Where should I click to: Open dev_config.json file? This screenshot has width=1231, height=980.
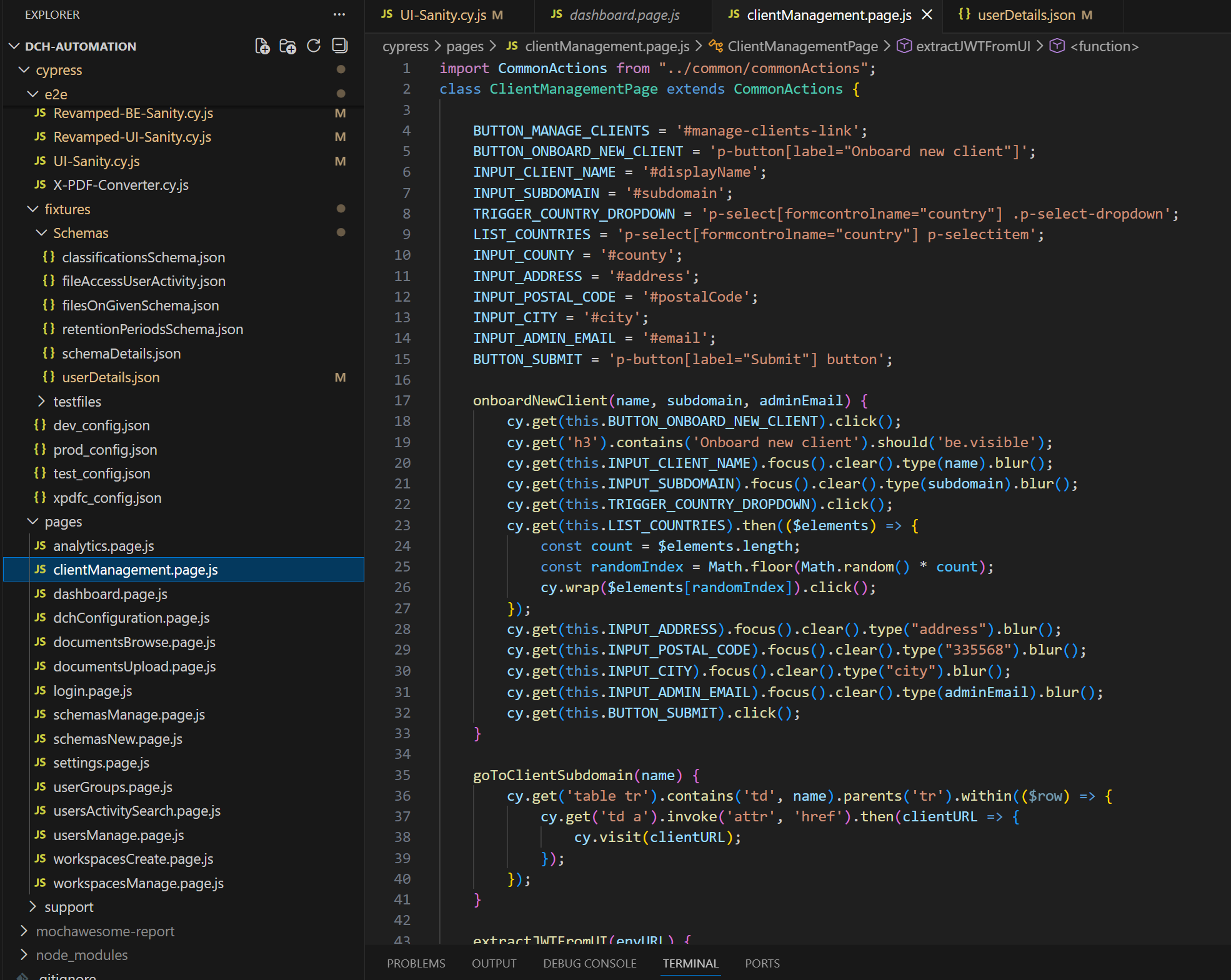(101, 425)
